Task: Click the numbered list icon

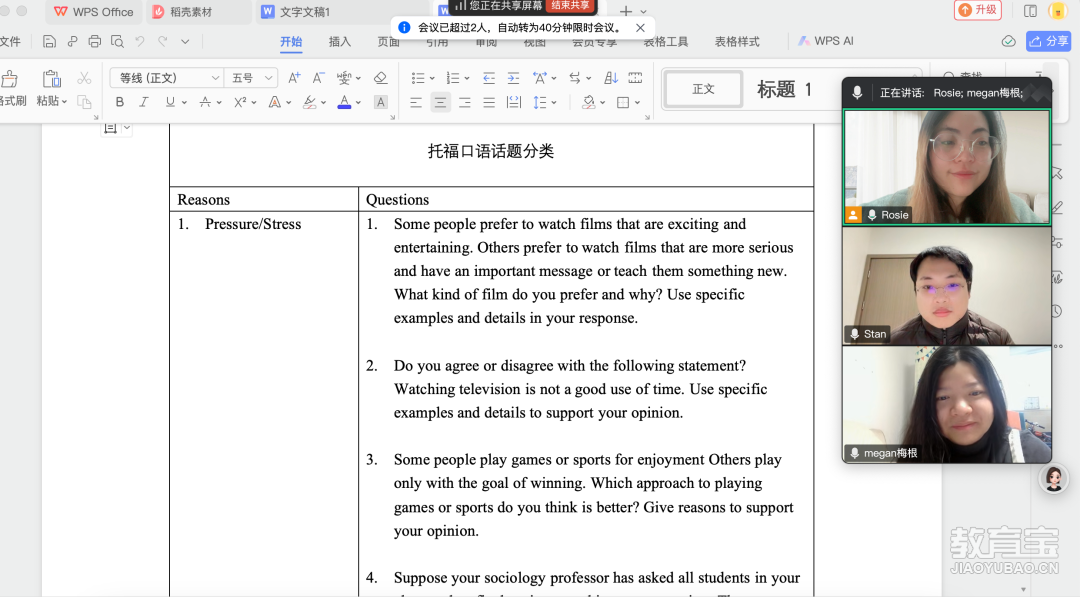Action: [x=453, y=78]
